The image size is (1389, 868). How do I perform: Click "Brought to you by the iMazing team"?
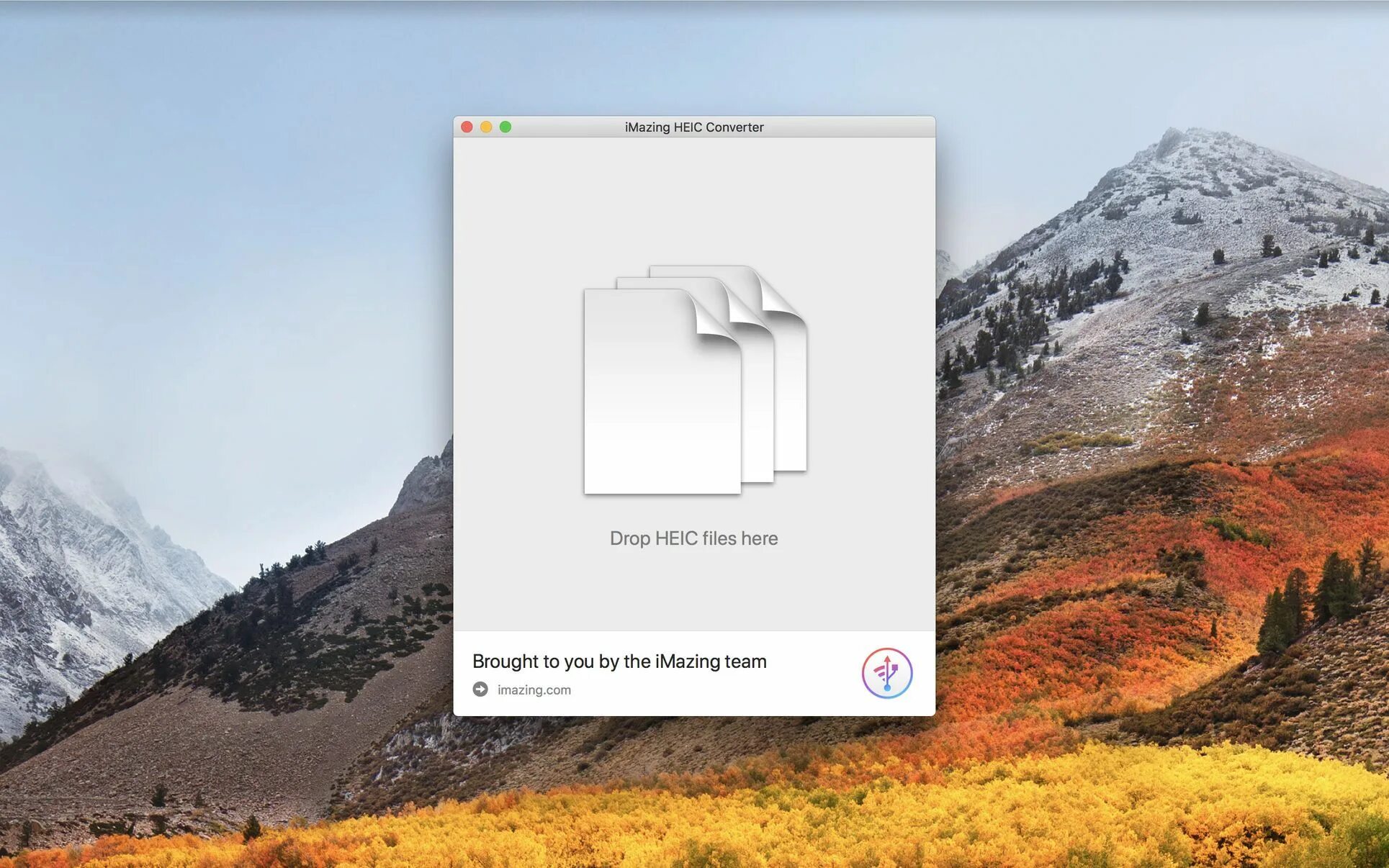coord(619,661)
